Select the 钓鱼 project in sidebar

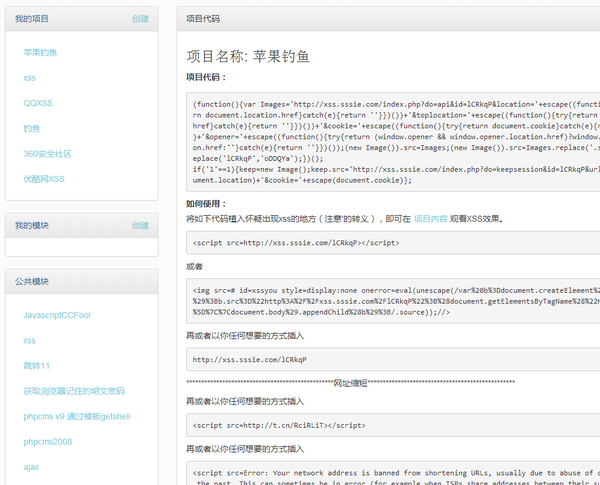point(32,128)
